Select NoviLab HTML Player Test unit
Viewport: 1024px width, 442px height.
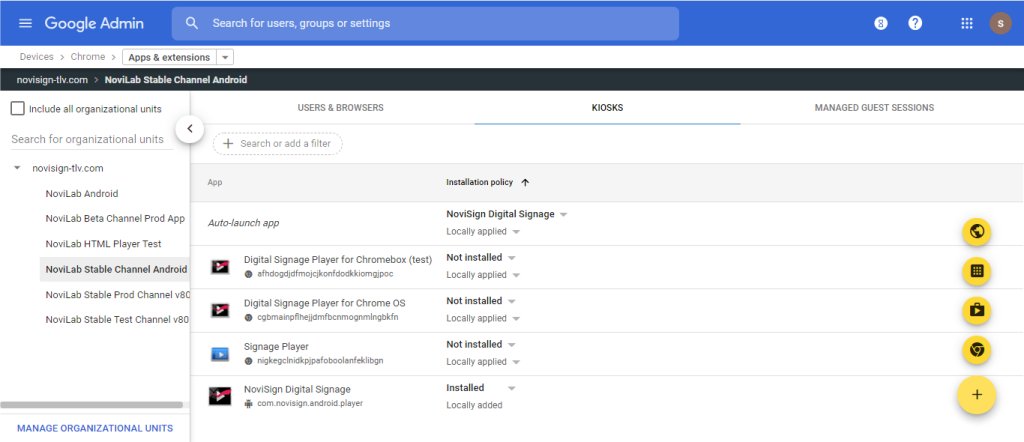(x=103, y=244)
